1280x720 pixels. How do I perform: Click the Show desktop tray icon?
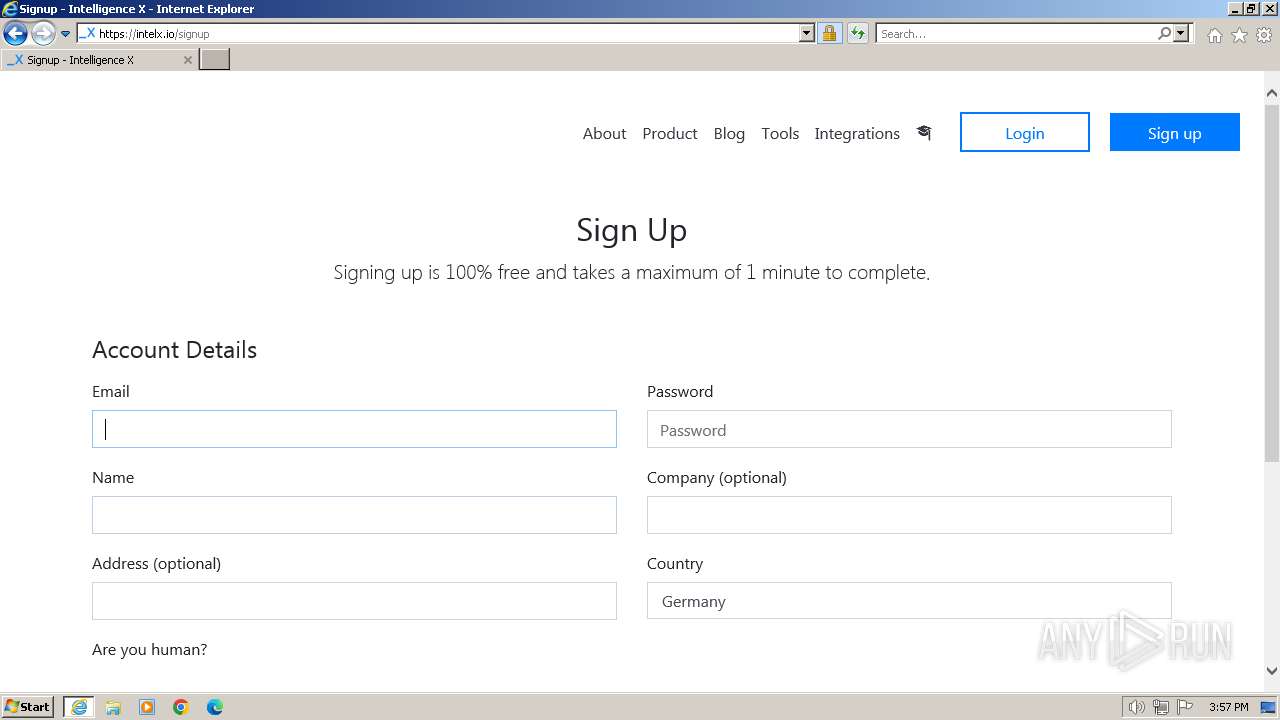[1269, 707]
